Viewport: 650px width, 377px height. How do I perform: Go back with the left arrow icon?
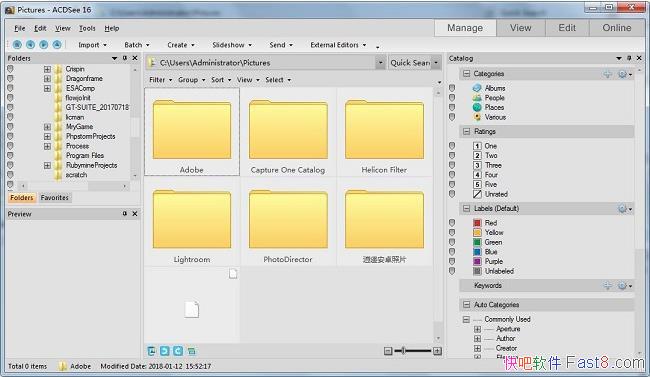[30, 44]
